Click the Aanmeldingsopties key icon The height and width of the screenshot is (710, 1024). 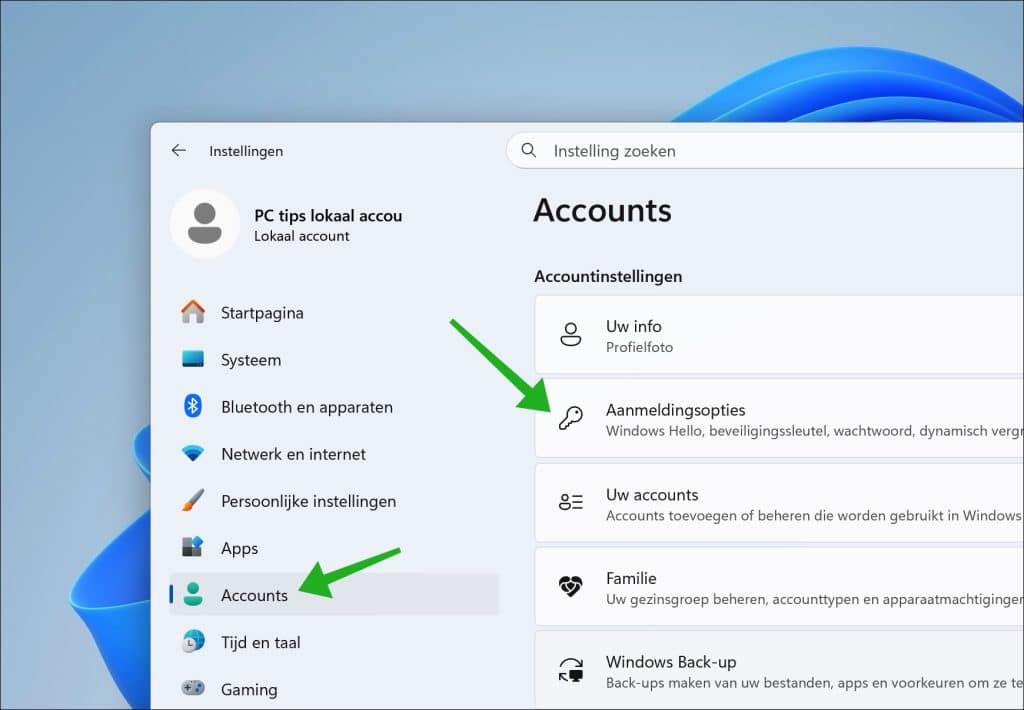click(x=571, y=418)
